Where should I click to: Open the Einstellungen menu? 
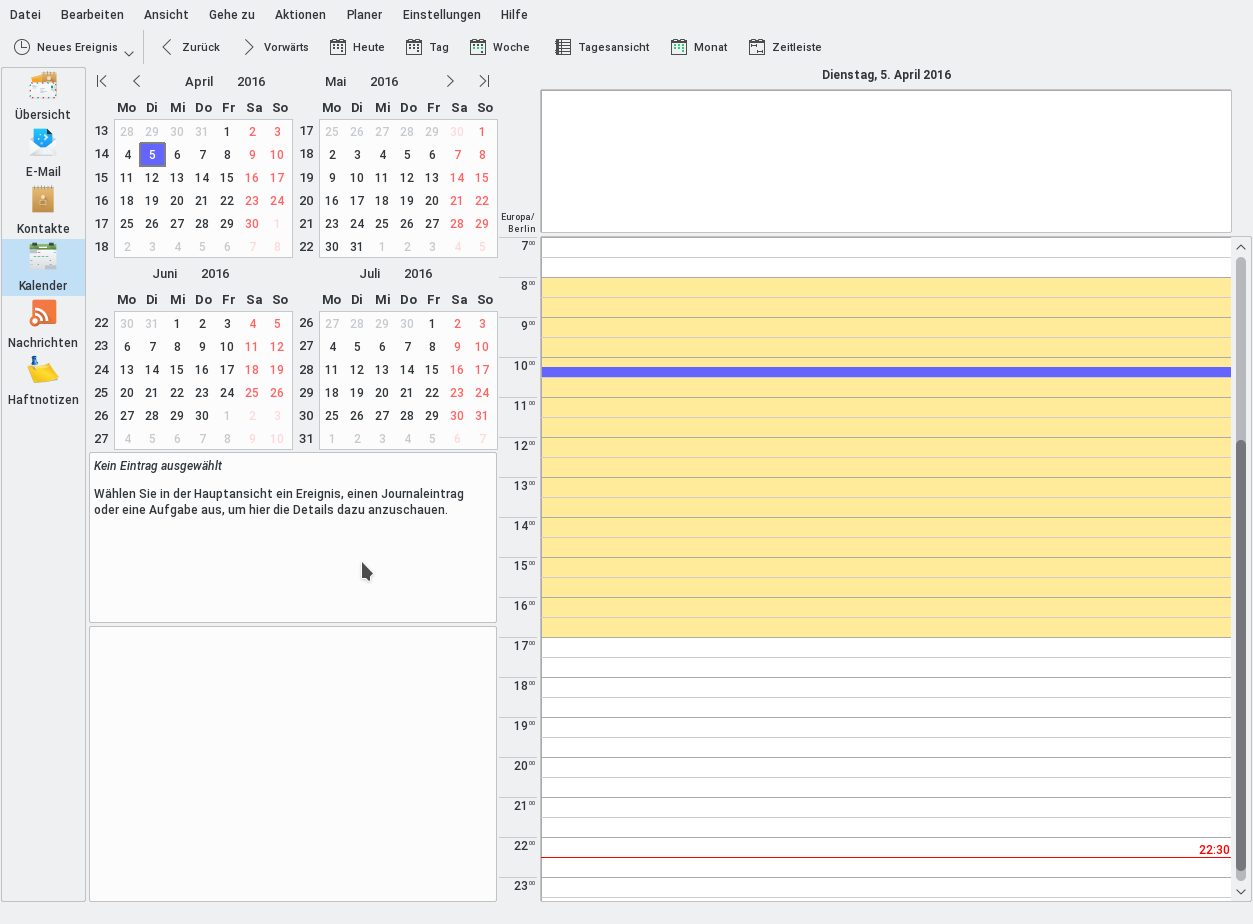click(x=442, y=15)
